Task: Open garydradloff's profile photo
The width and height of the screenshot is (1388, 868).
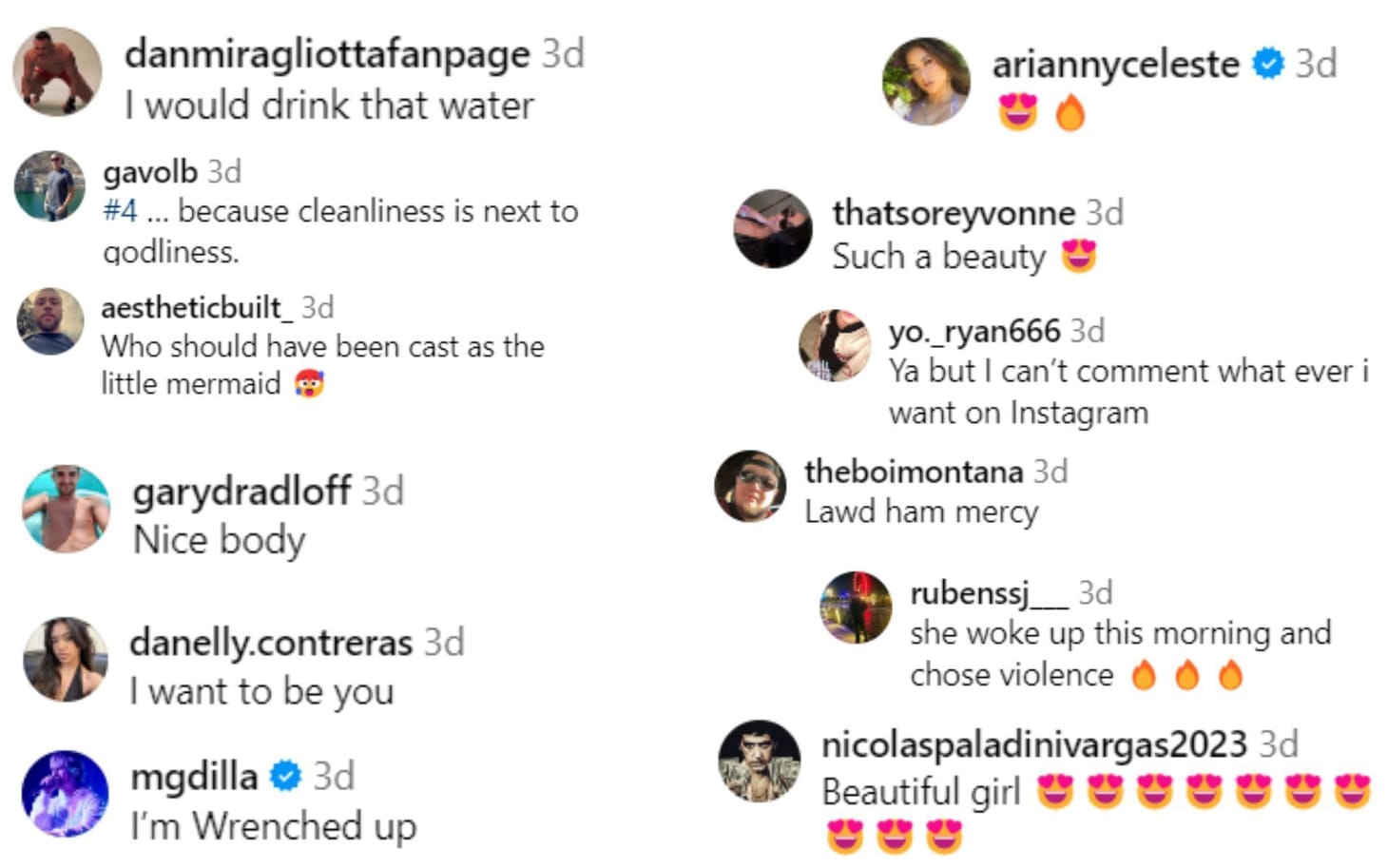Action: [66, 509]
